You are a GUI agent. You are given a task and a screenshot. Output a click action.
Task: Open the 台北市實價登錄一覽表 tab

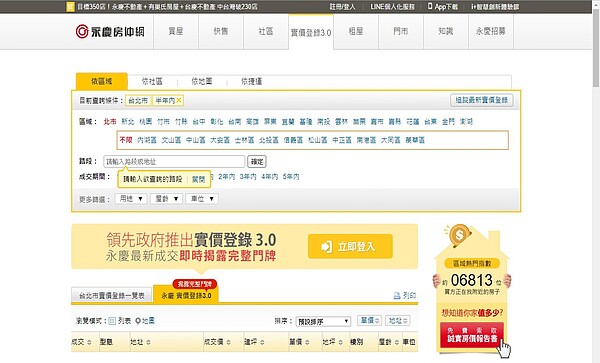(x=112, y=295)
